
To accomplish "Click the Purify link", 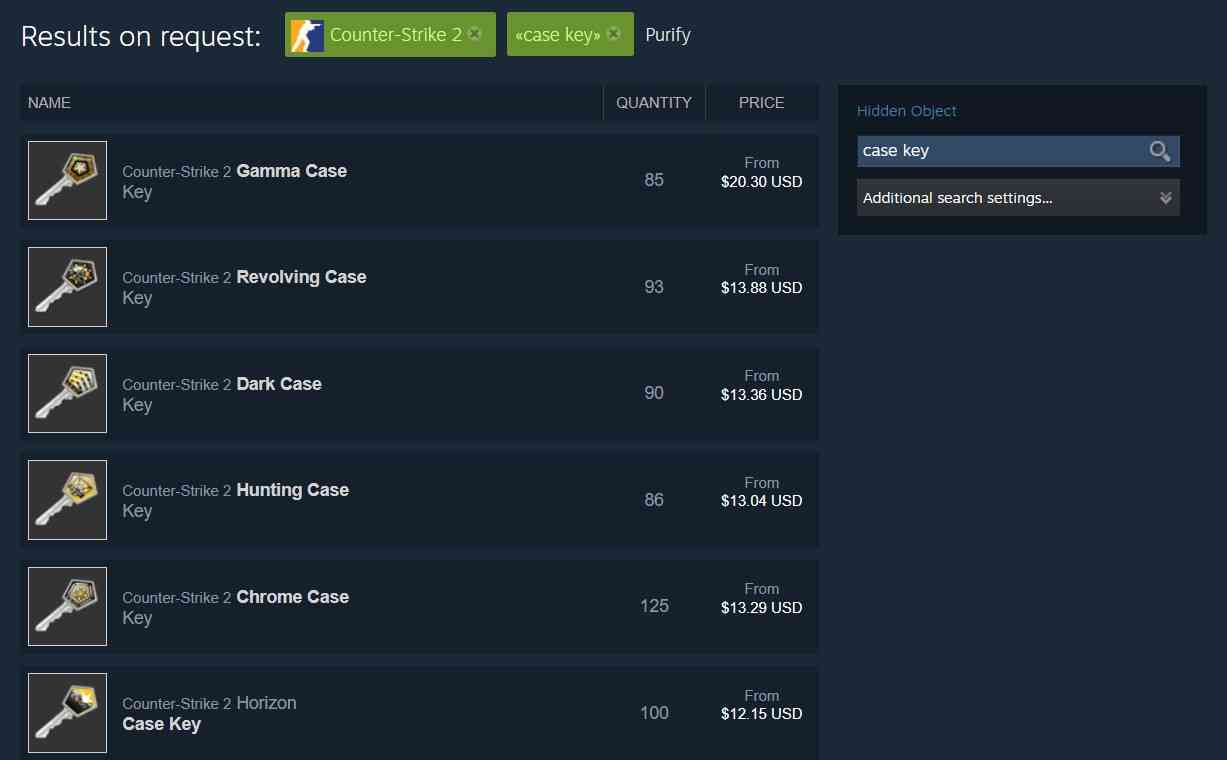I will (x=668, y=35).
